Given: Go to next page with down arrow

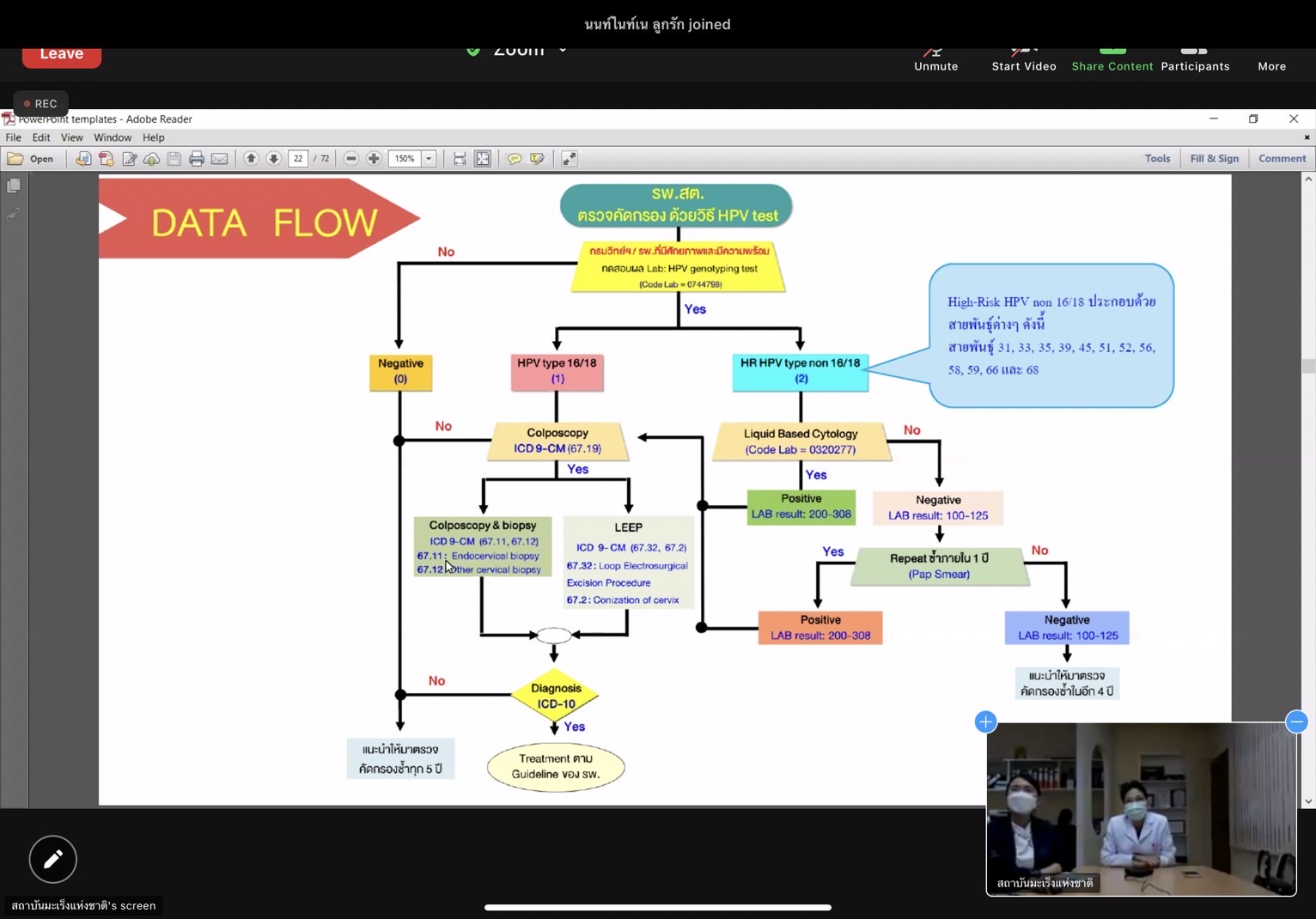Looking at the screenshot, I should pos(274,159).
